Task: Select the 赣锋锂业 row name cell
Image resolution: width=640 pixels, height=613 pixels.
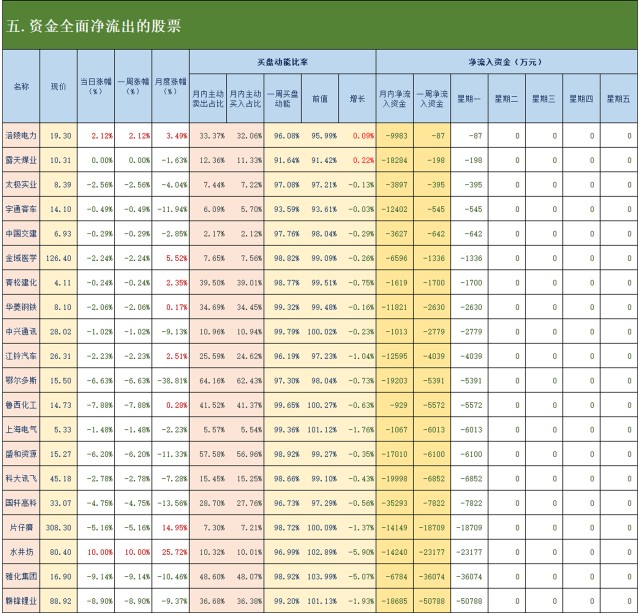Action: [21, 599]
